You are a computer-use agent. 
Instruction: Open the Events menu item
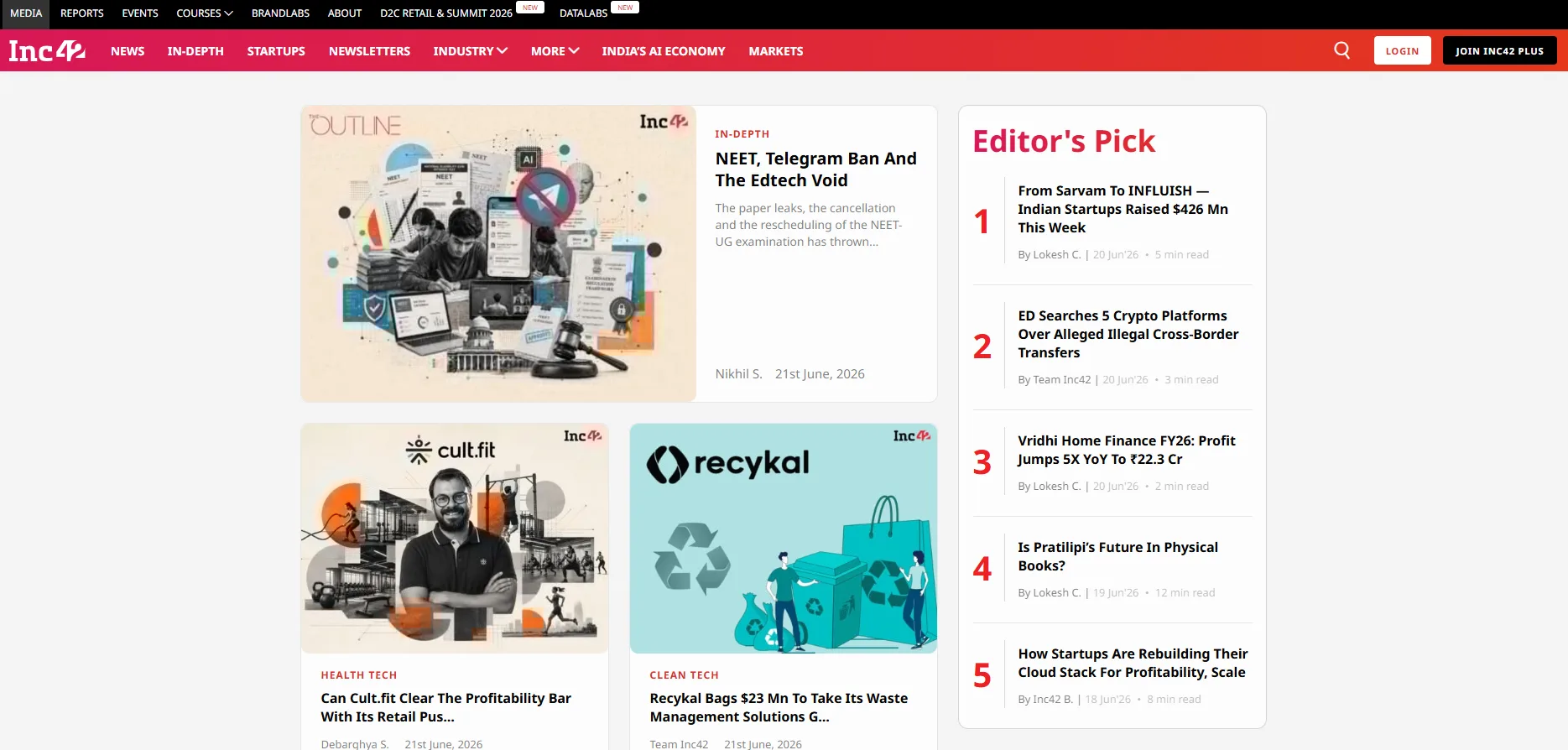click(140, 13)
